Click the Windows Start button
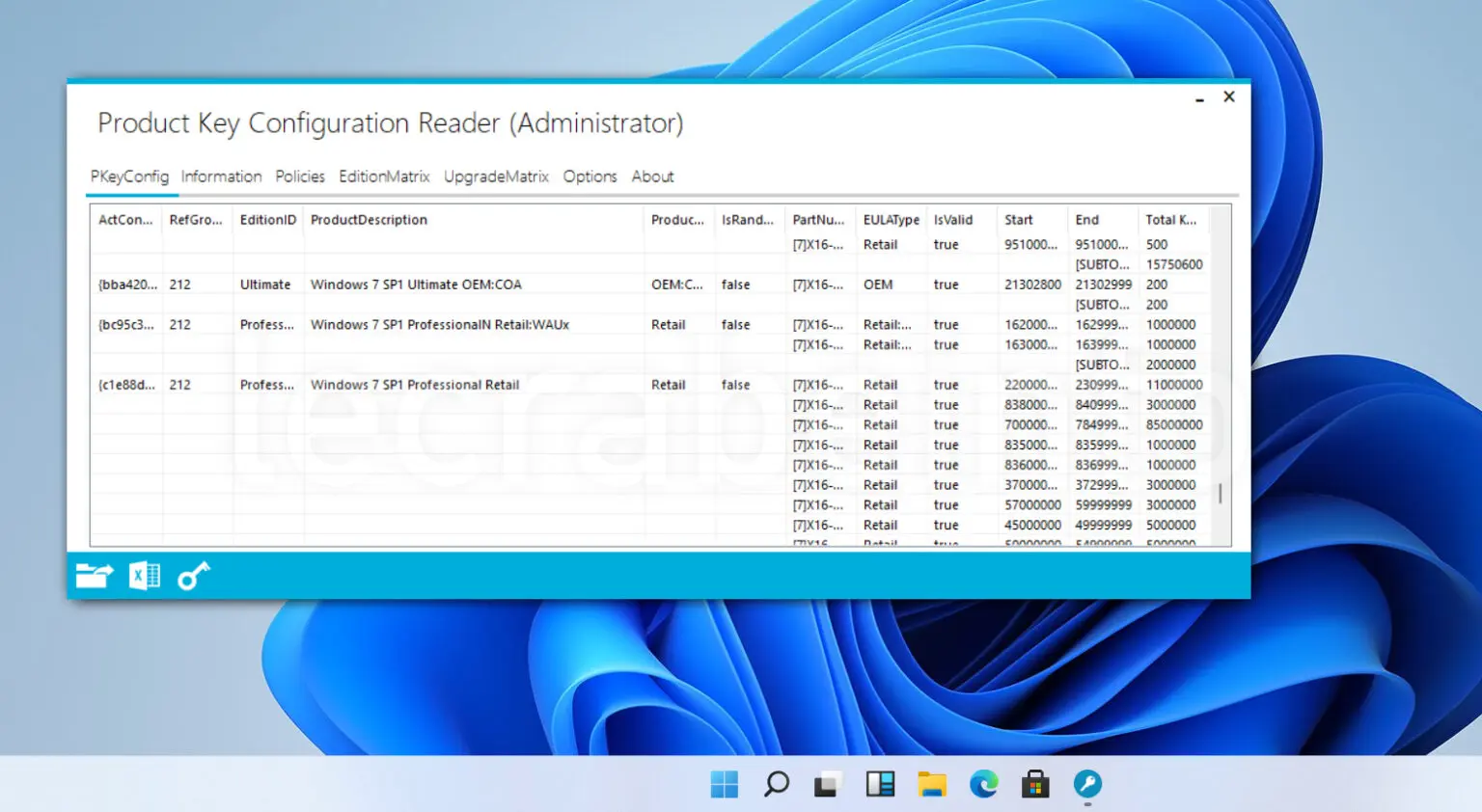The image size is (1482, 812). click(x=725, y=784)
